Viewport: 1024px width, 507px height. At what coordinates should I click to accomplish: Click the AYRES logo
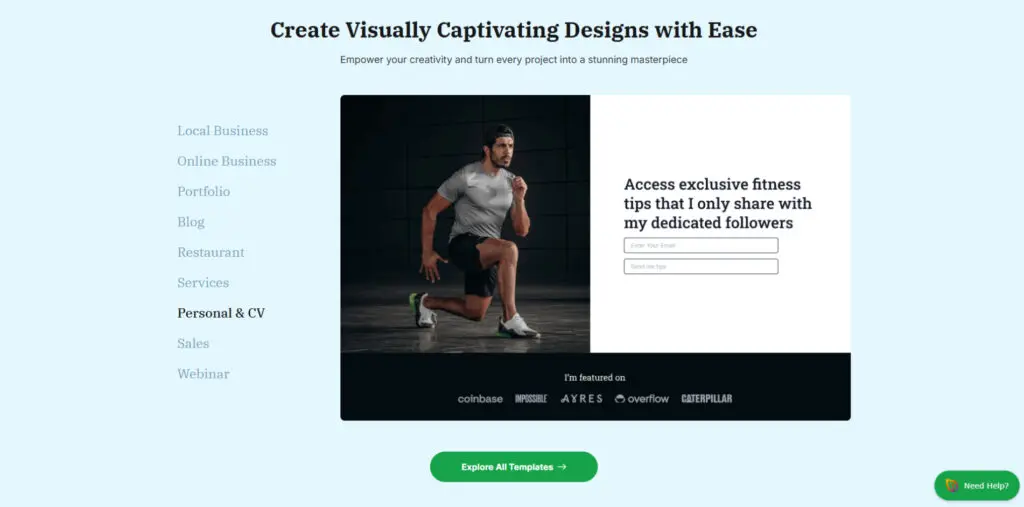point(581,399)
